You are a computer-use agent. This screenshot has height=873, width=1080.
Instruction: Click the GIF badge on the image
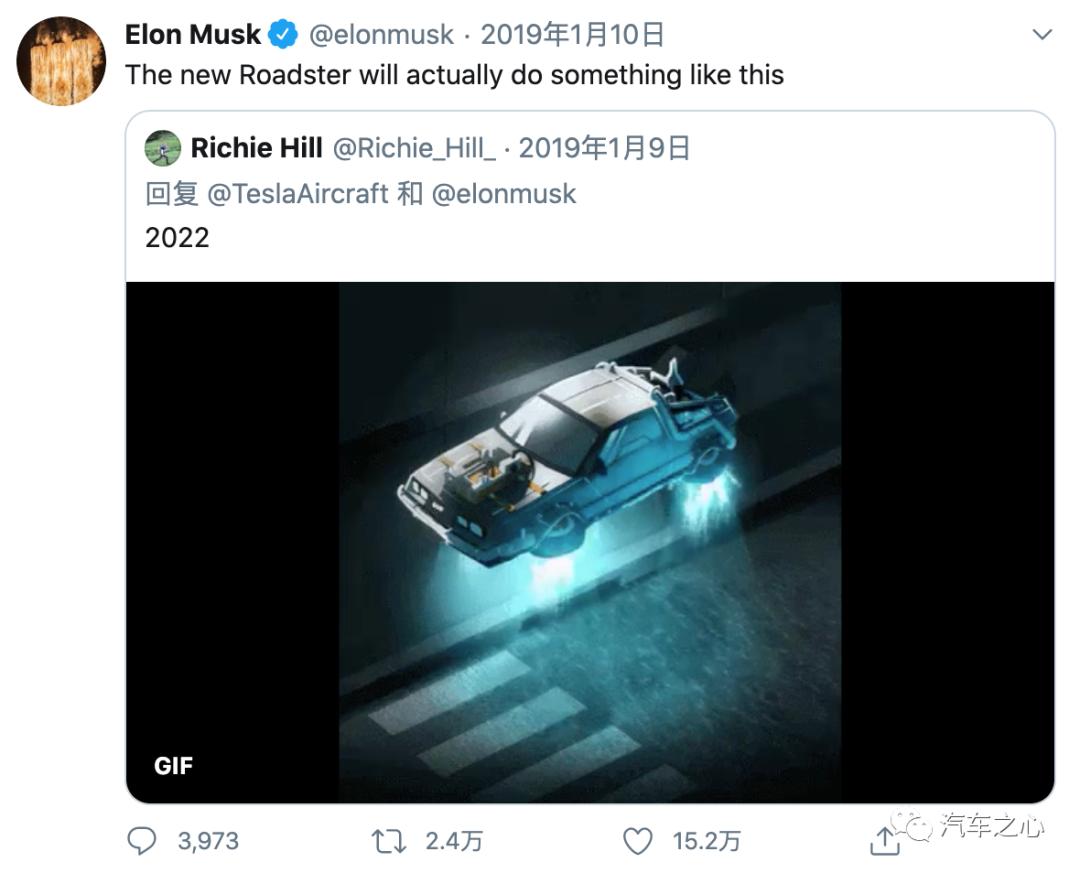(x=173, y=766)
